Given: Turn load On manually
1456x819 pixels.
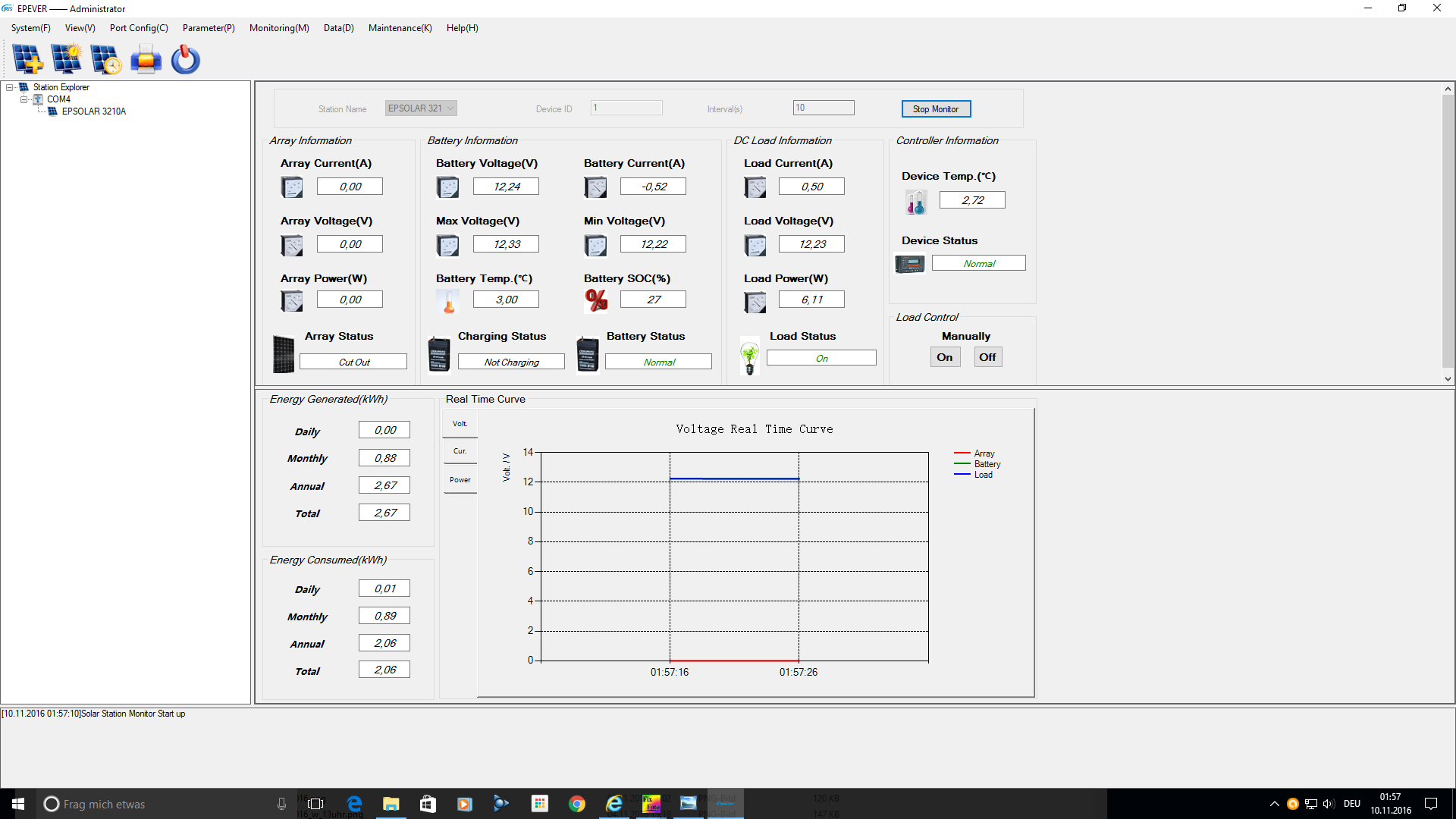Looking at the screenshot, I should point(945,357).
